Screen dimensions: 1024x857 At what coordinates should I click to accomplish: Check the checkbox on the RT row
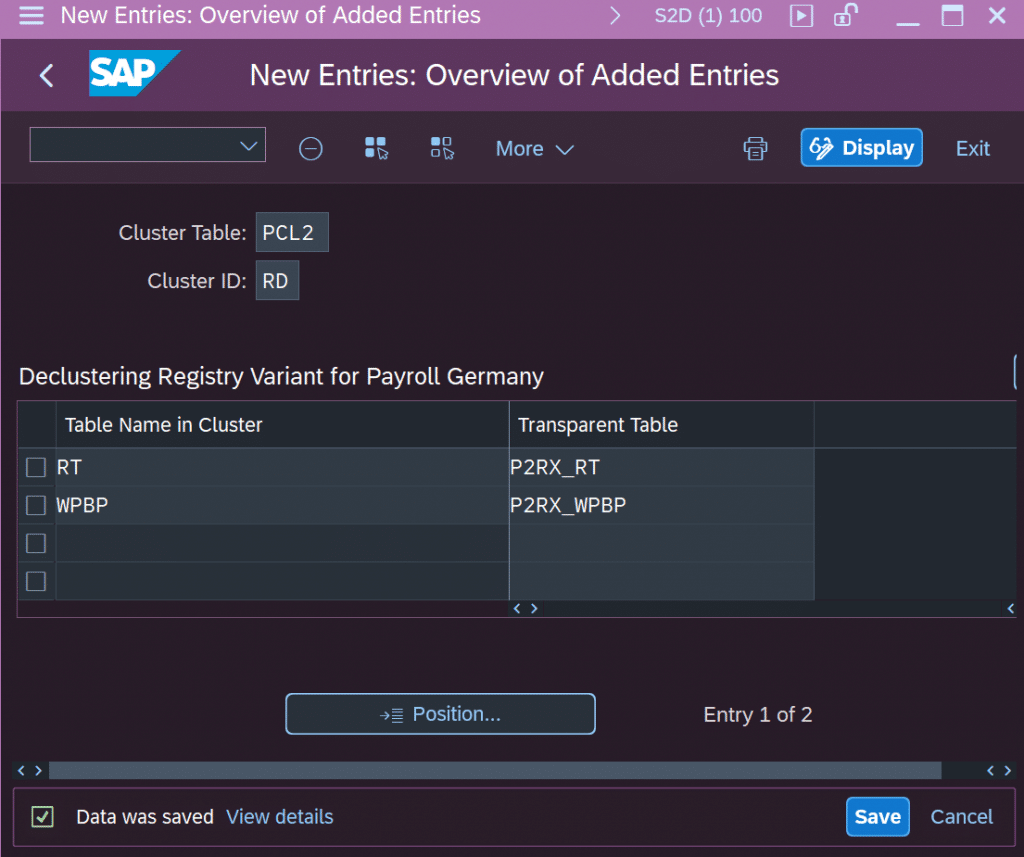(x=35, y=467)
